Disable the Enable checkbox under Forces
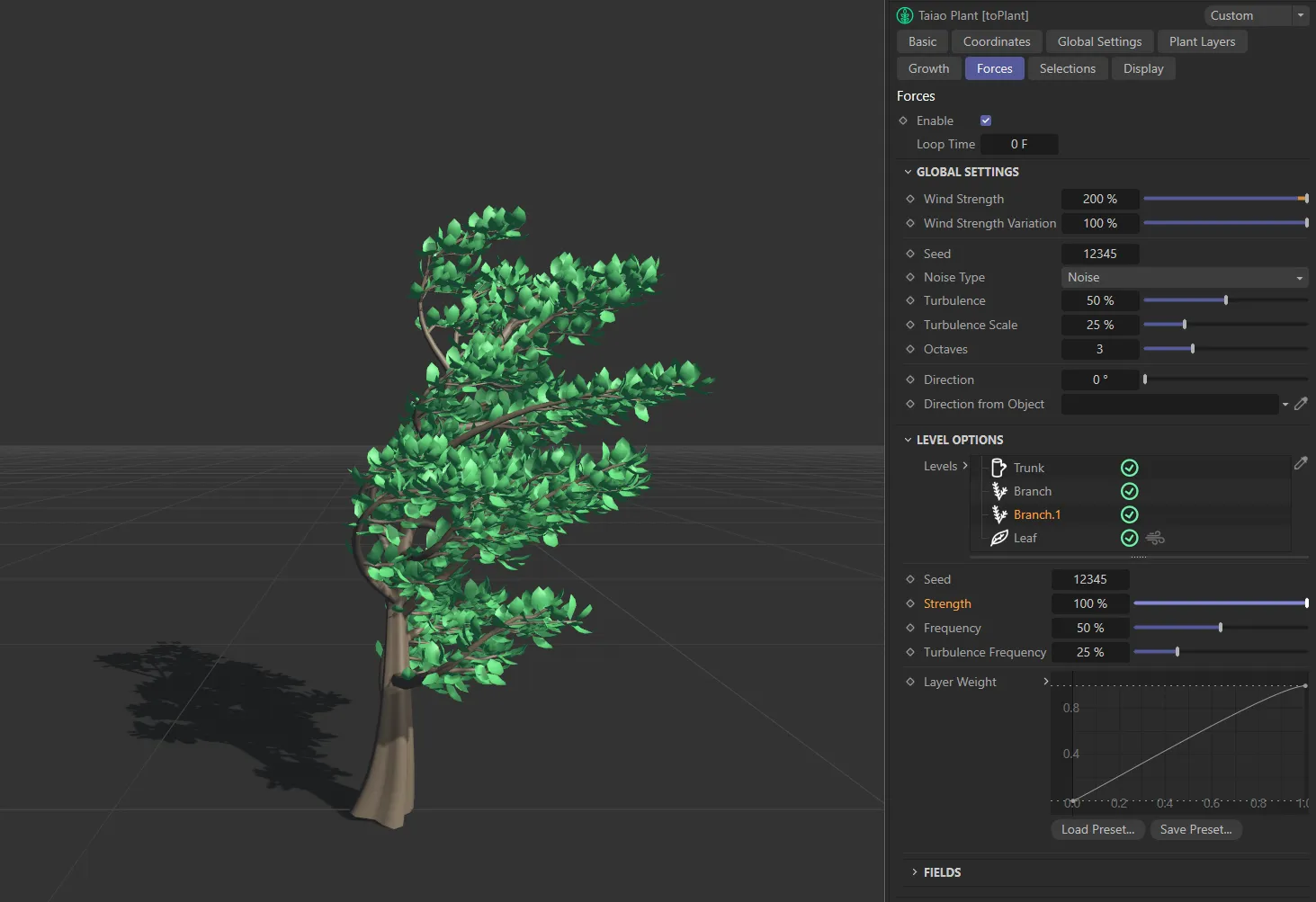Screen dimensions: 1316x902 point(985,120)
